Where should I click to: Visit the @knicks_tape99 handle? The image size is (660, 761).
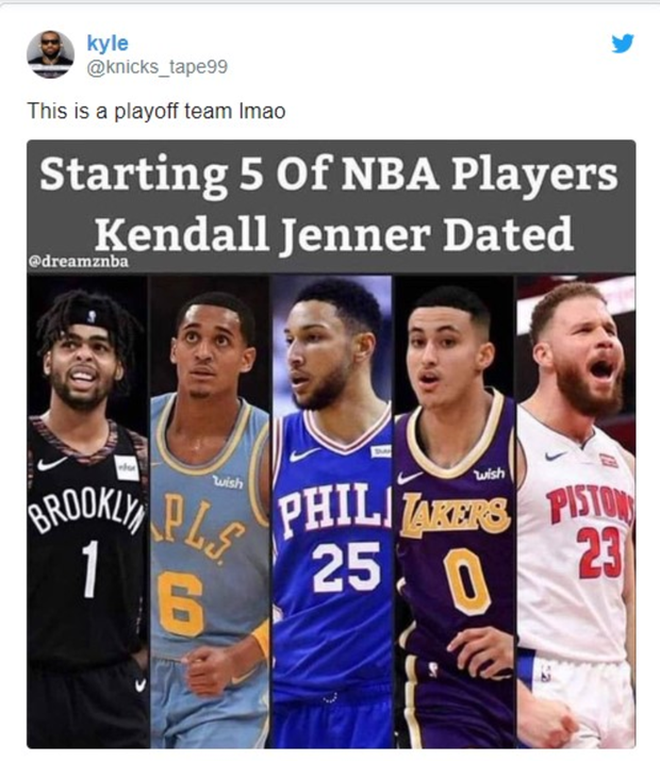coord(157,67)
